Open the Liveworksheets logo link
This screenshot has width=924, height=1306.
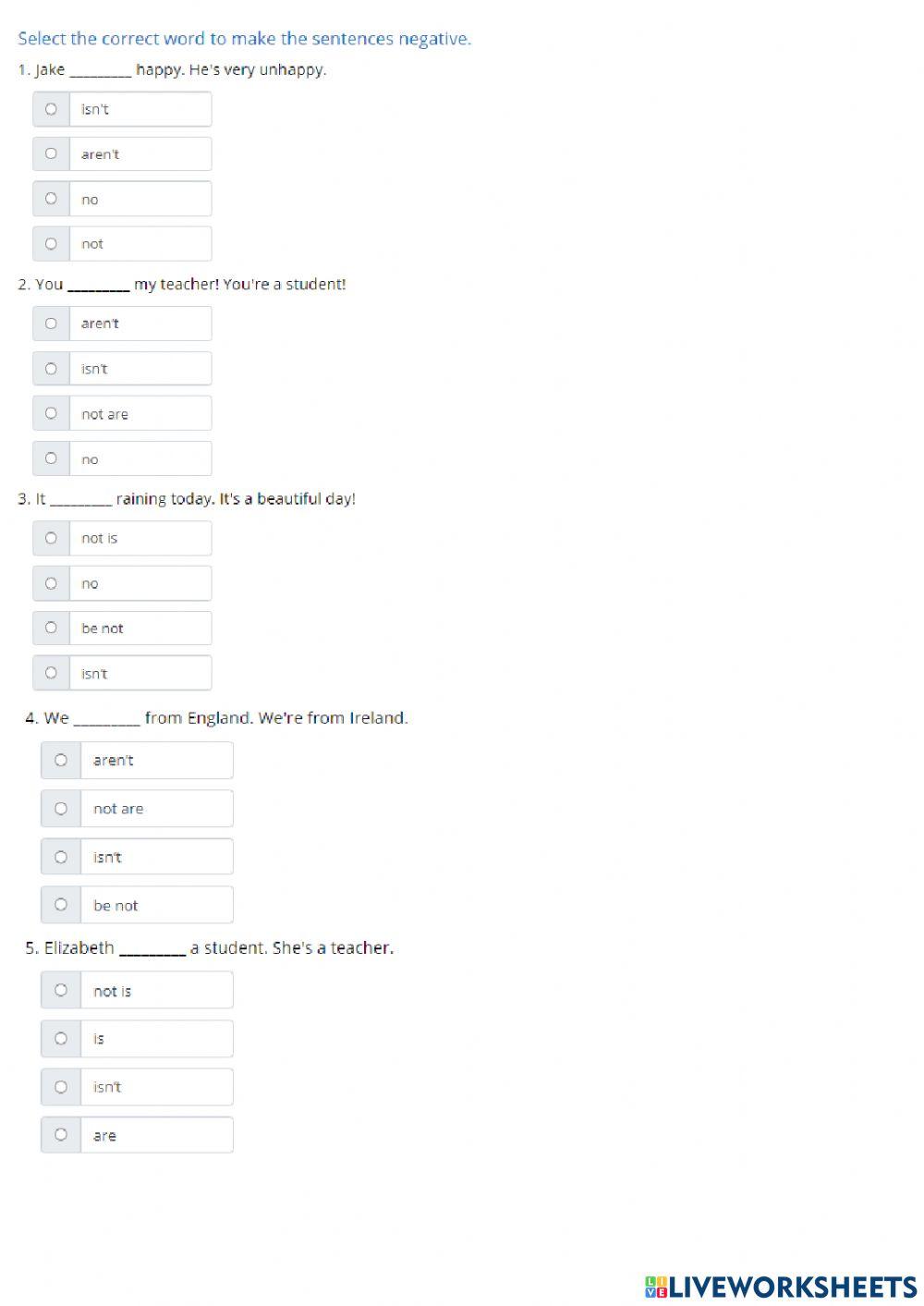tap(781, 1286)
